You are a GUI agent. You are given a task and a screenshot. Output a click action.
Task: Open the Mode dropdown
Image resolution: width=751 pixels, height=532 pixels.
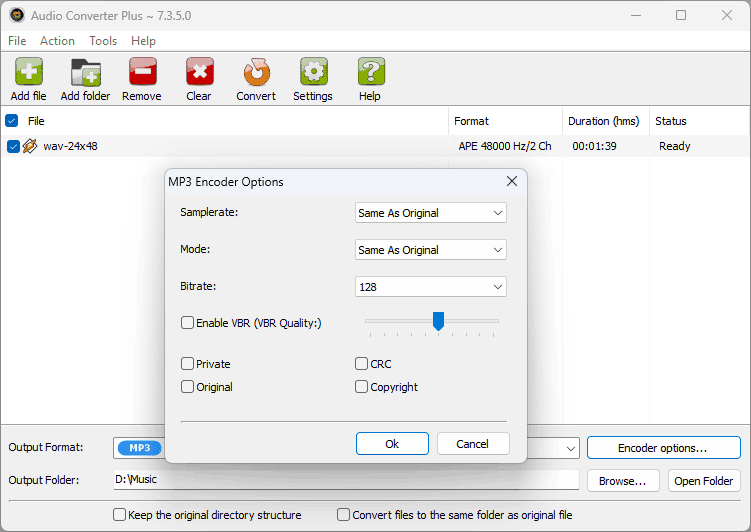(x=431, y=249)
